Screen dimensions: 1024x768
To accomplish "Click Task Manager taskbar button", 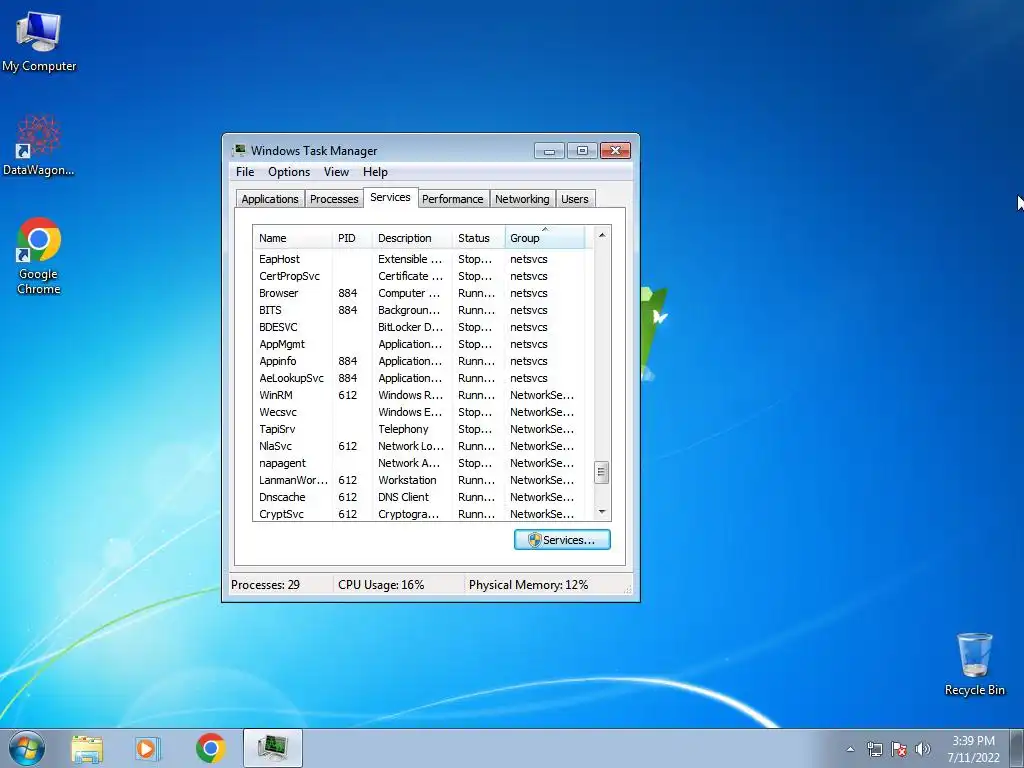I will coord(273,748).
